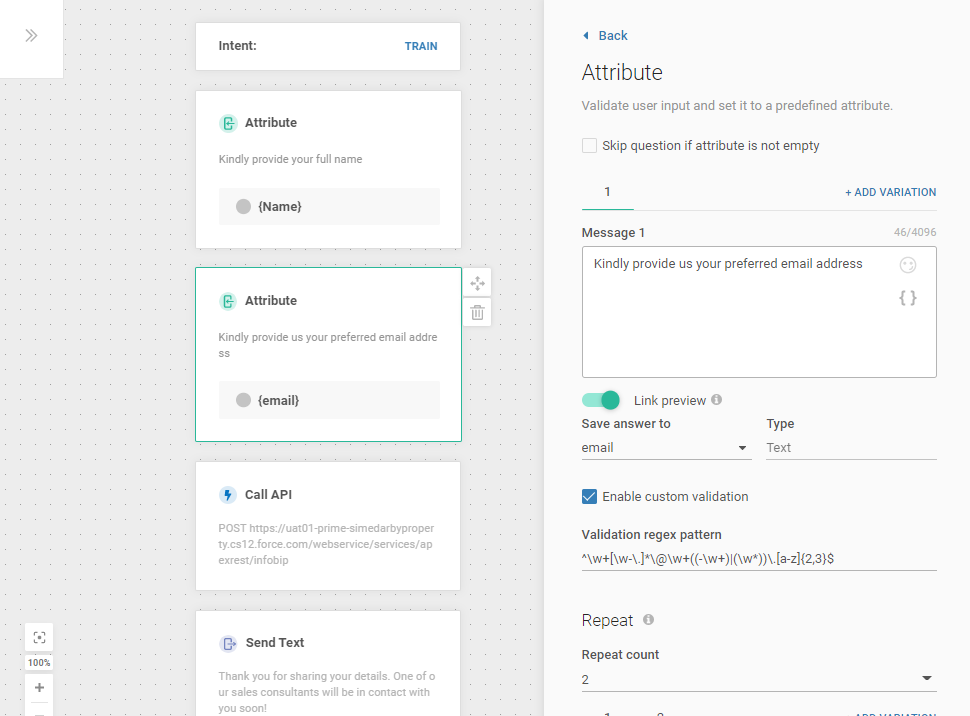Show Link preview info tooltip icon
Image resolution: width=970 pixels, height=716 pixels.
coord(716,400)
